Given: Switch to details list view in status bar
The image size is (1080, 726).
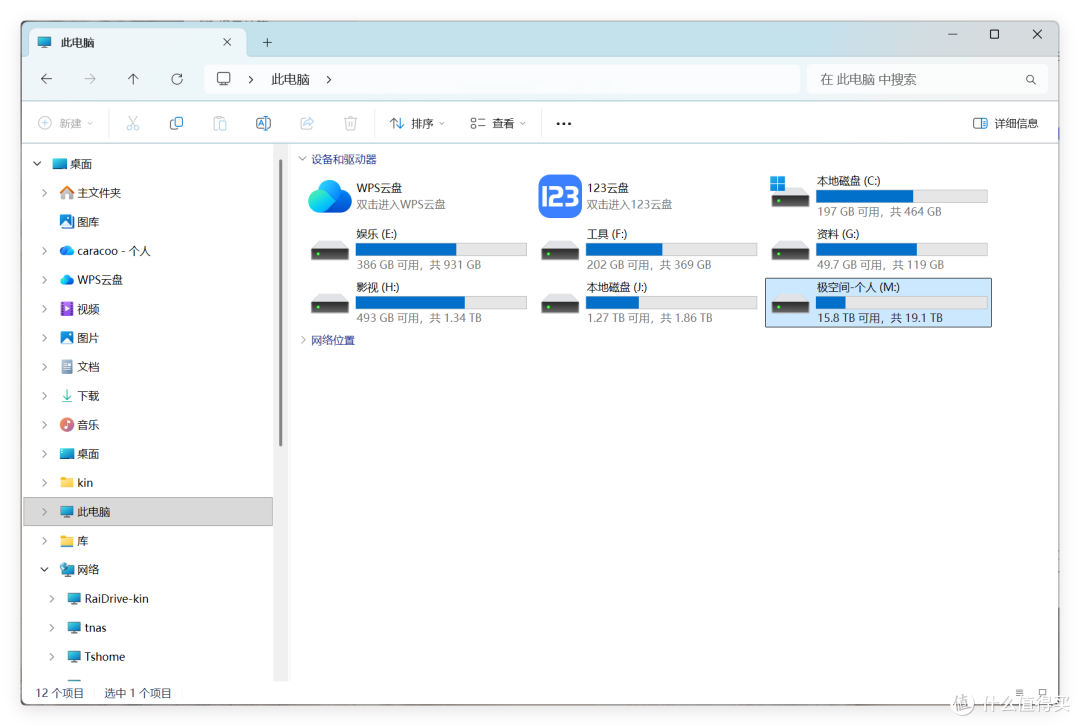Looking at the screenshot, I should click(1019, 693).
